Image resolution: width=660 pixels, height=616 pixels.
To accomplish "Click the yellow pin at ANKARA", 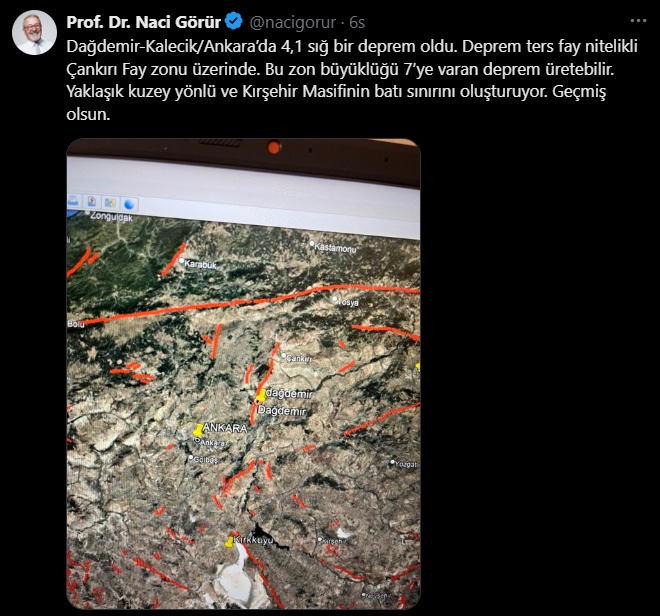I will [x=198, y=430].
